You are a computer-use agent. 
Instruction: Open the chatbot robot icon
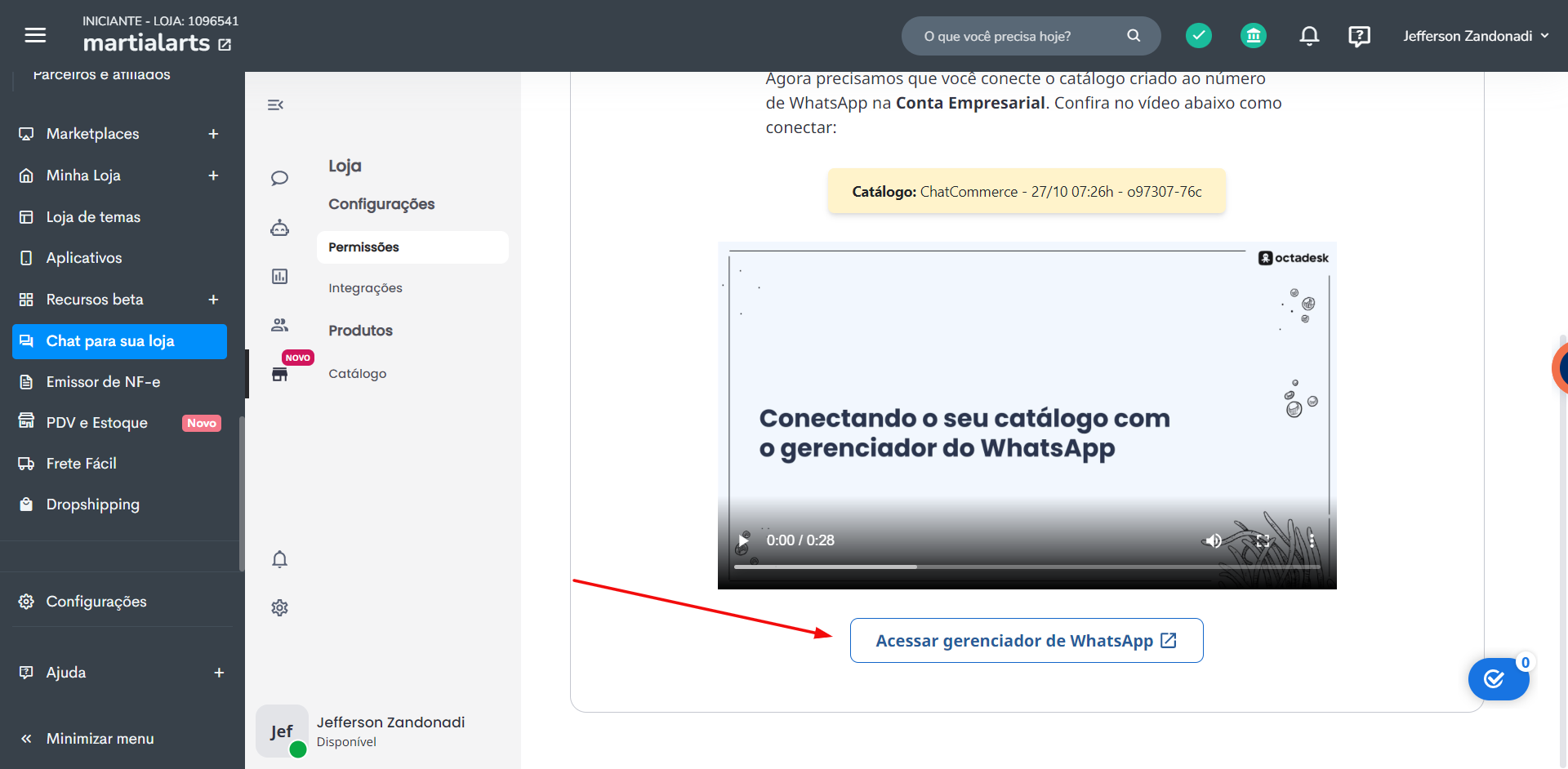click(x=279, y=228)
